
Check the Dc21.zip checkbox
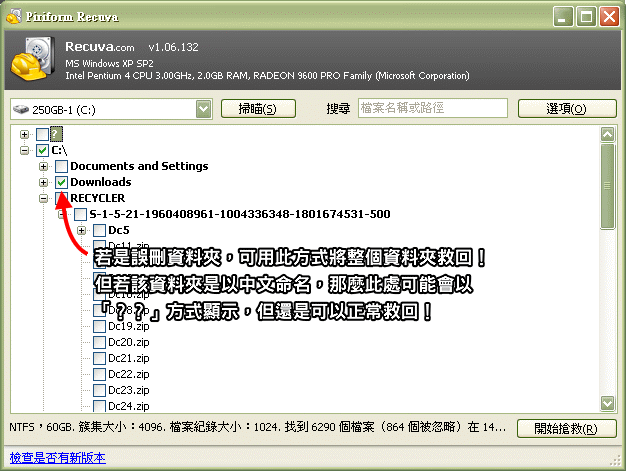99,358
